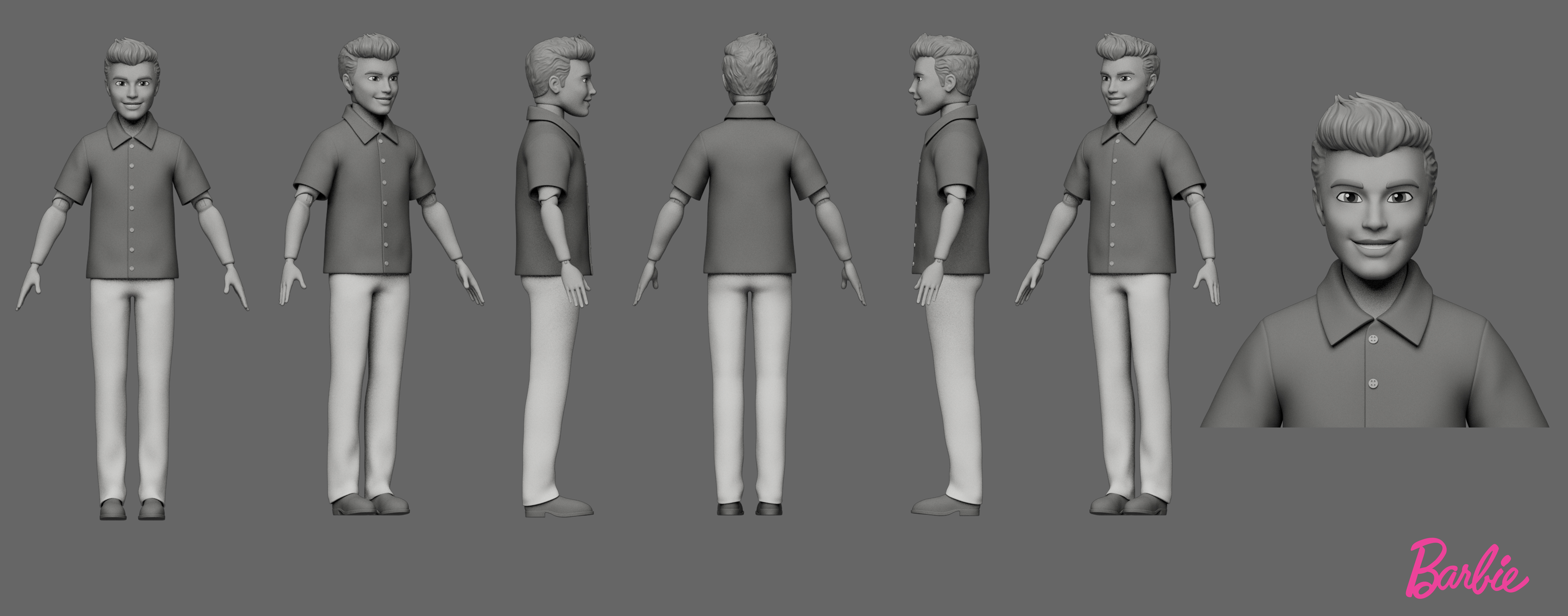Click the top shirt button in close-up
Image resolution: width=1568 pixels, height=616 pixels.
[1373, 339]
